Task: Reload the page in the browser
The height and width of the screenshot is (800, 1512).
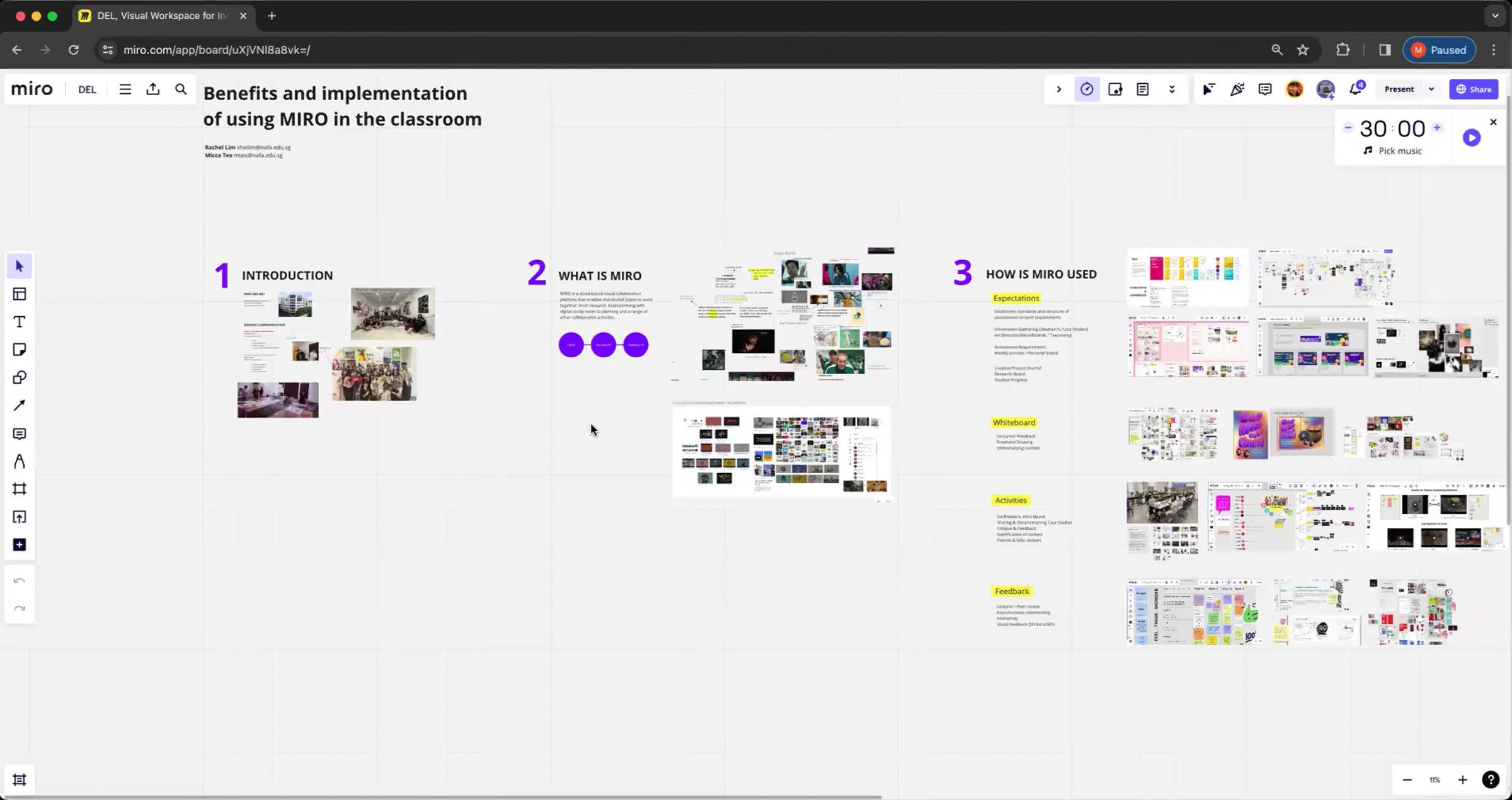Action: pos(74,50)
